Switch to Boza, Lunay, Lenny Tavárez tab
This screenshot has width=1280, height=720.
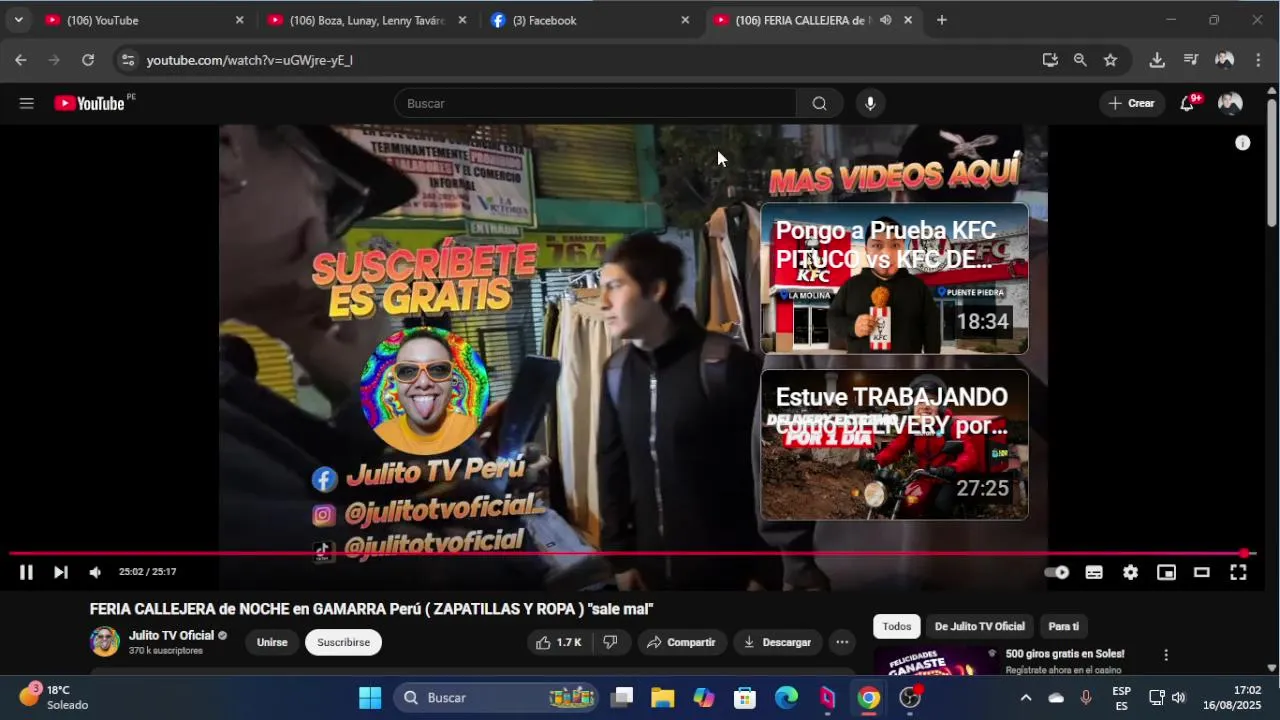pos(366,20)
